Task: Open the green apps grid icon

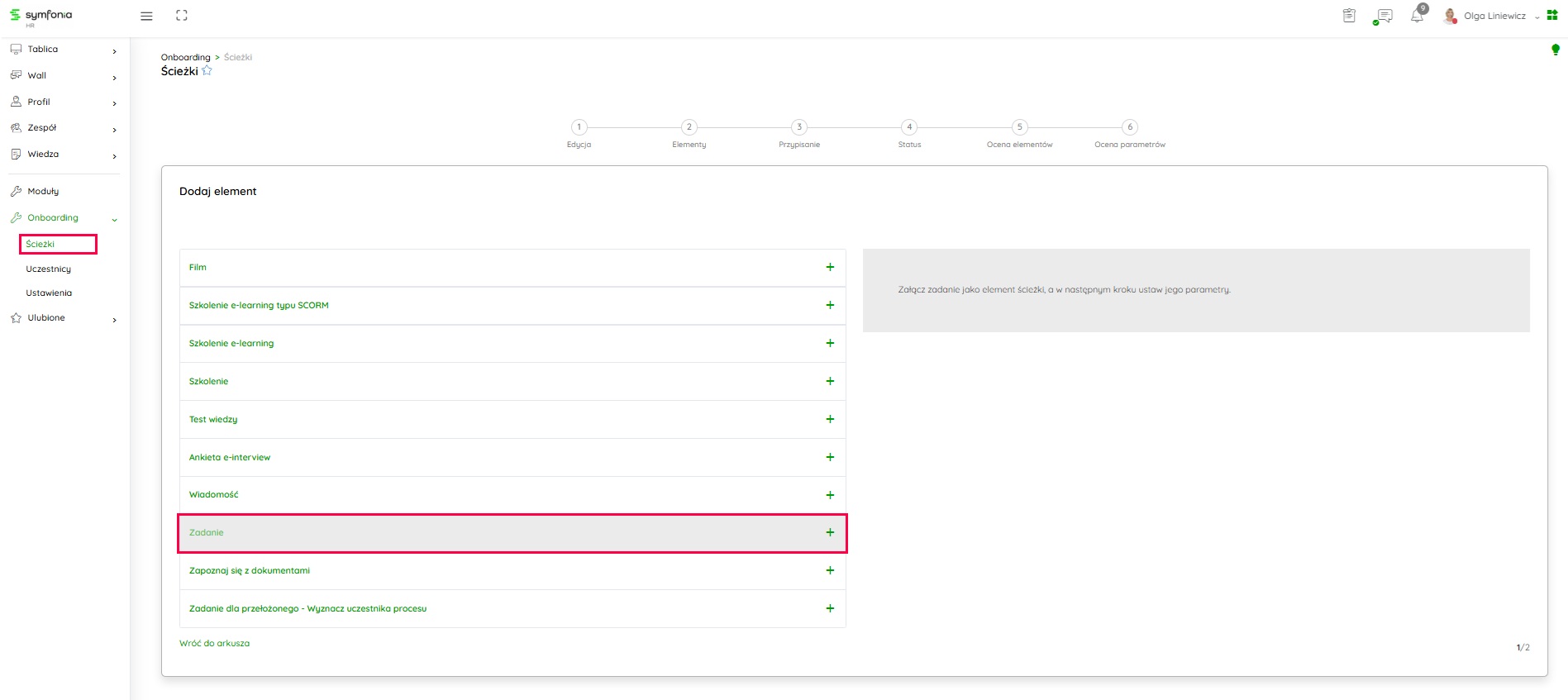Action: (1552, 16)
